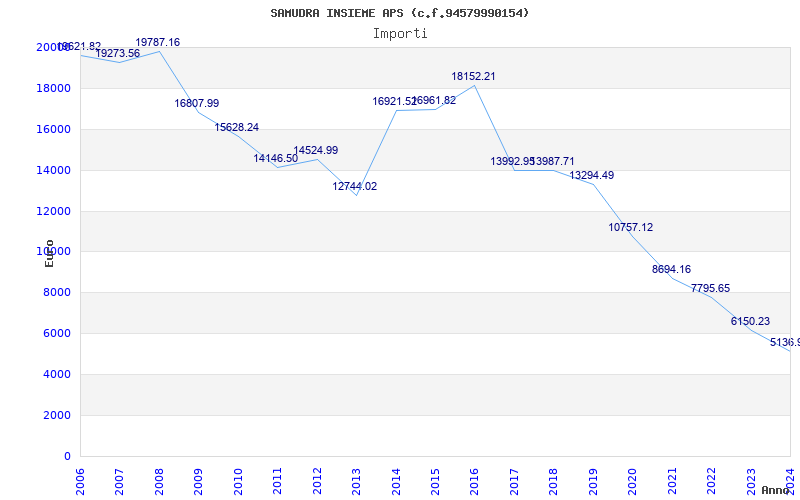Screen dimensions: 800x500
Task: Click the 18000 y-axis tick label
Action: point(54,89)
